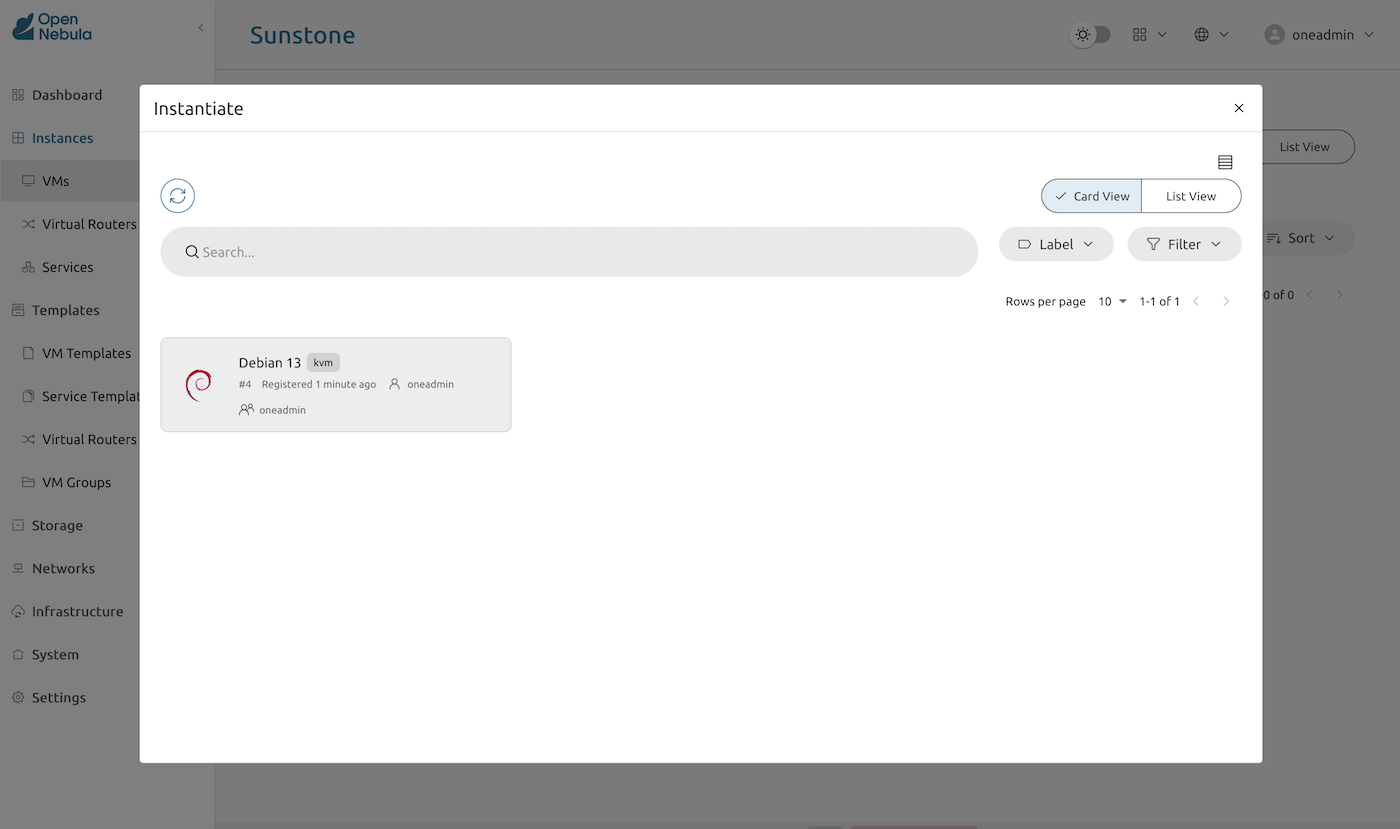1400x829 pixels.
Task: Open the apps grid icon in the top bar
Action: click(1141, 34)
